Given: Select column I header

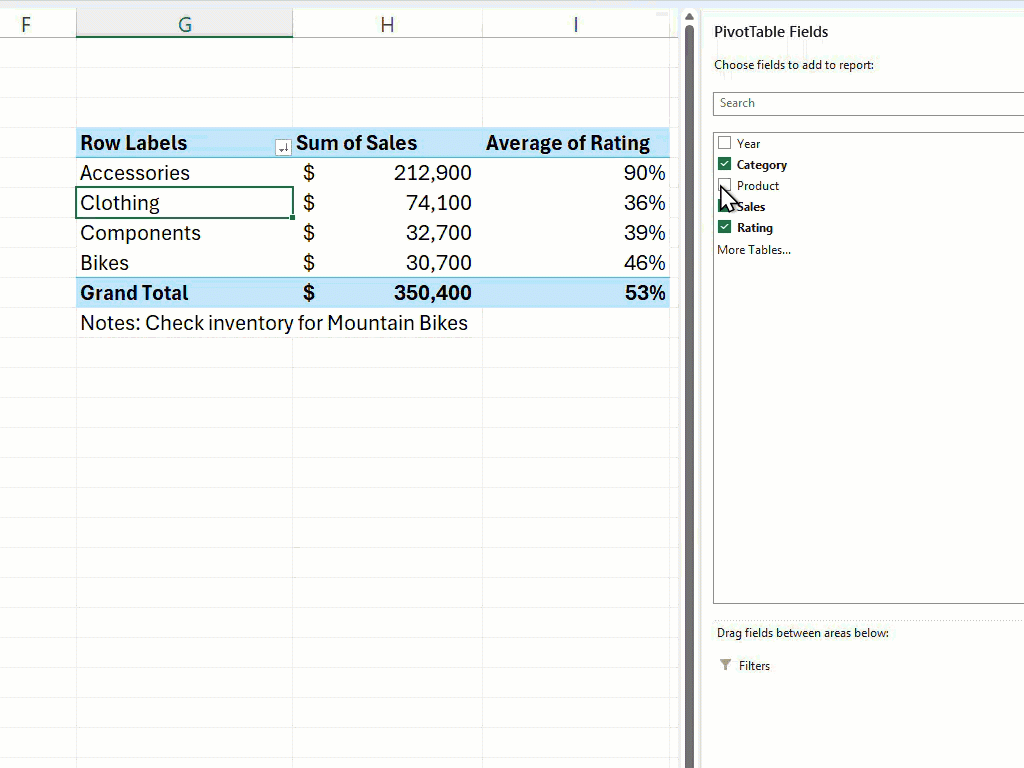Looking at the screenshot, I should (x=576, y=23).
